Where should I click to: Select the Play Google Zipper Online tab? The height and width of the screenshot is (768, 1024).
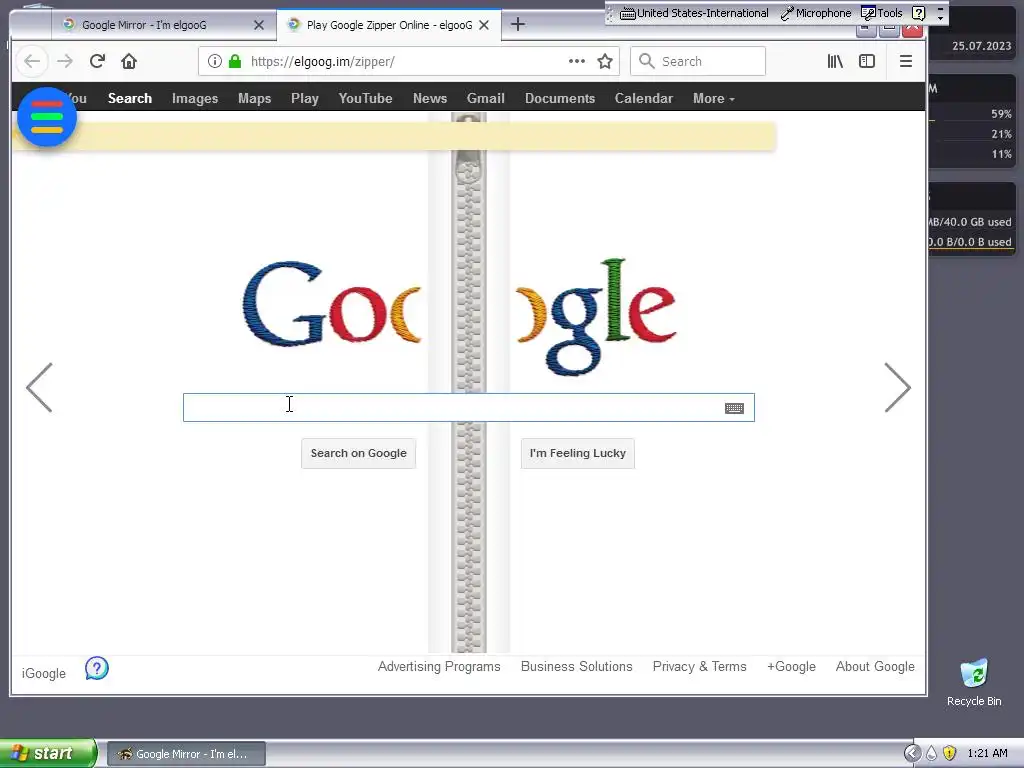click(x=389, y=25)
